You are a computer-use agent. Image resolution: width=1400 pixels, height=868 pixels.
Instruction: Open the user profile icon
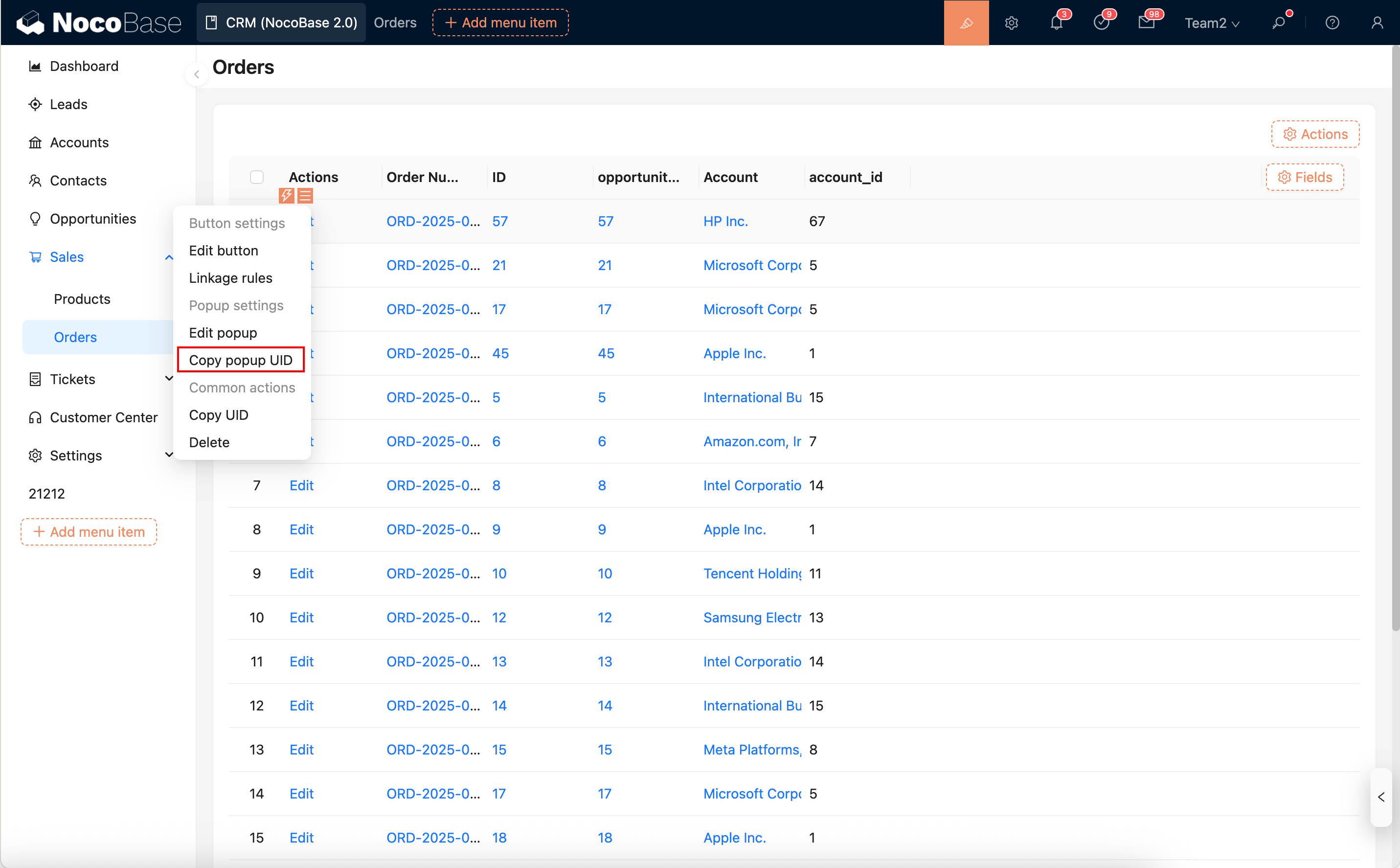tap(1377, 23)
